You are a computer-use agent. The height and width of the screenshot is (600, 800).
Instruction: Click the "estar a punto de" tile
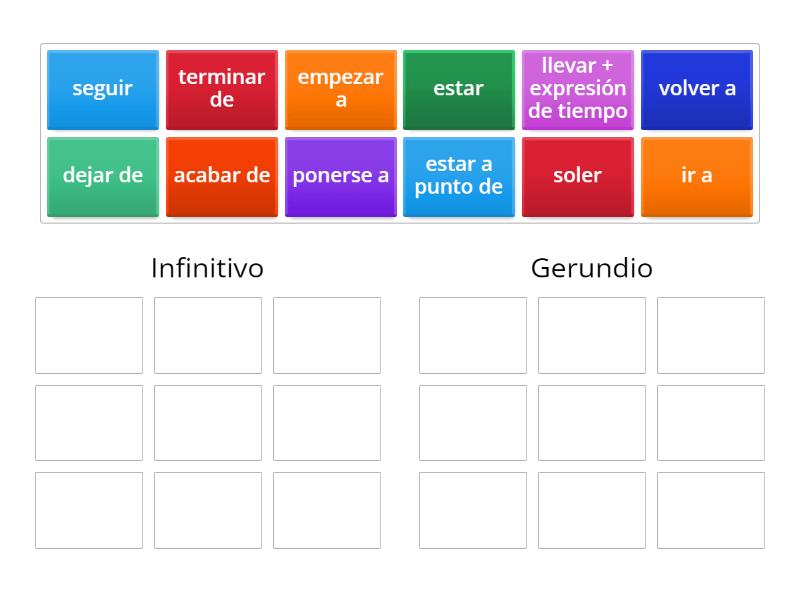[459, 176]
